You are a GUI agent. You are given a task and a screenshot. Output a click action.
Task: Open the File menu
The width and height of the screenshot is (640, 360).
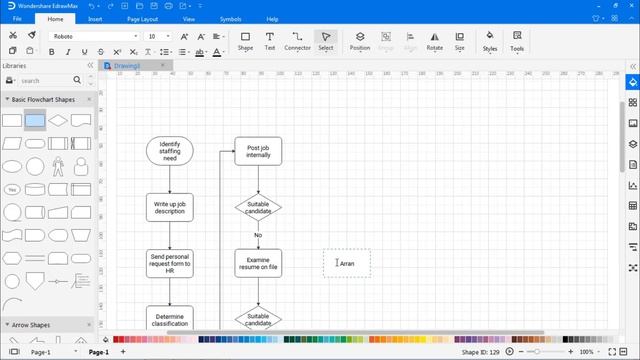pyautogui.click(x=17, y=19)
